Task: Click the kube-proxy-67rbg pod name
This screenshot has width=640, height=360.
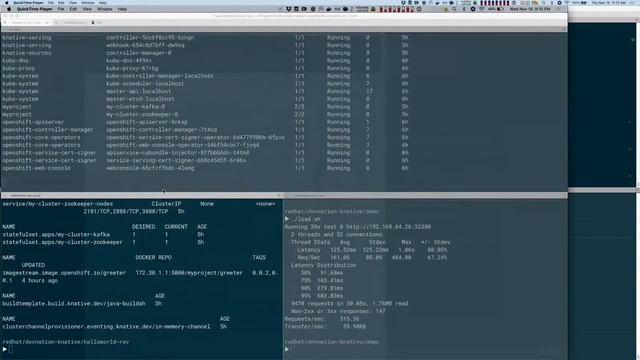Action: coord(132,69)
